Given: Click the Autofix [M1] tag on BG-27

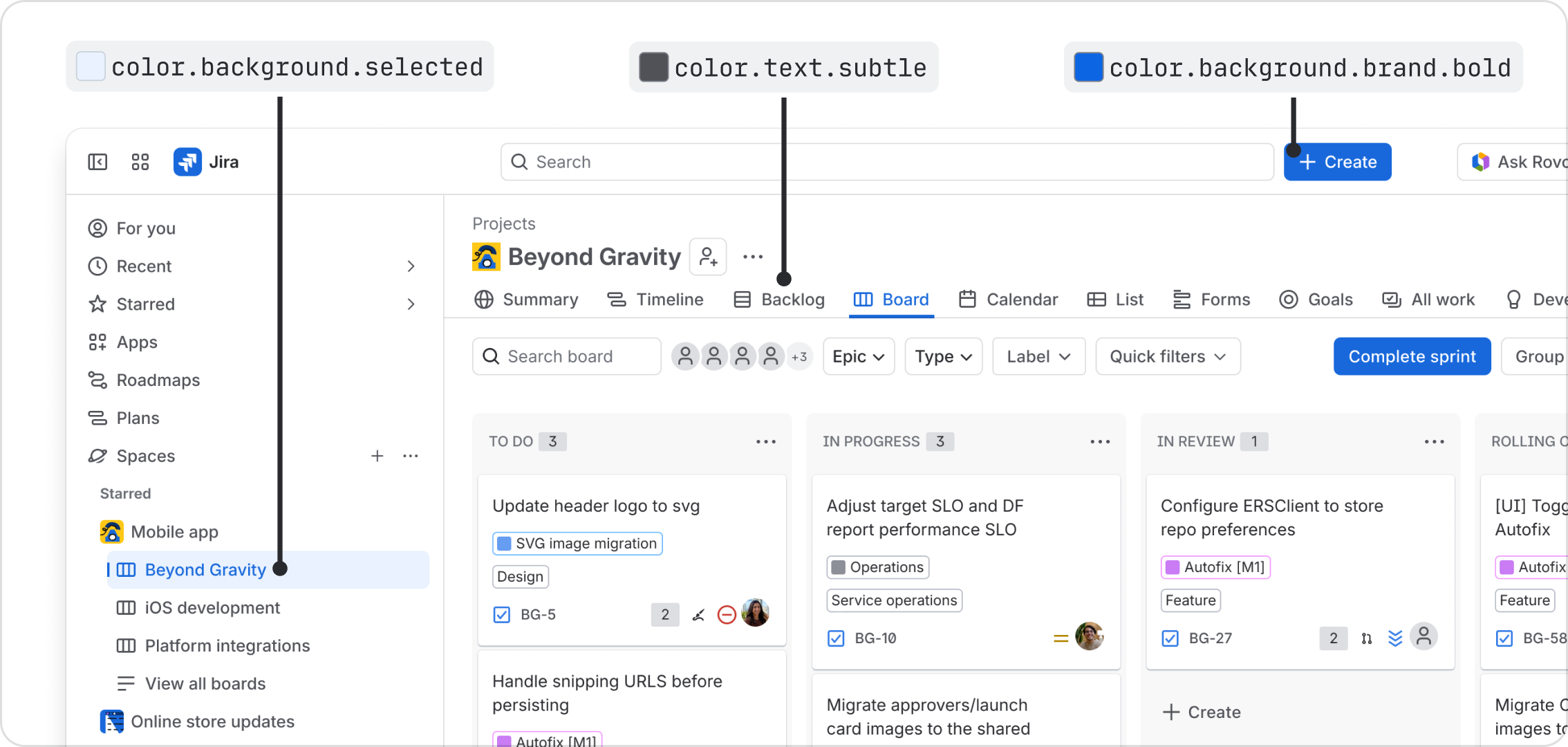Looking at the screenshot, I should coord(1216,567).
